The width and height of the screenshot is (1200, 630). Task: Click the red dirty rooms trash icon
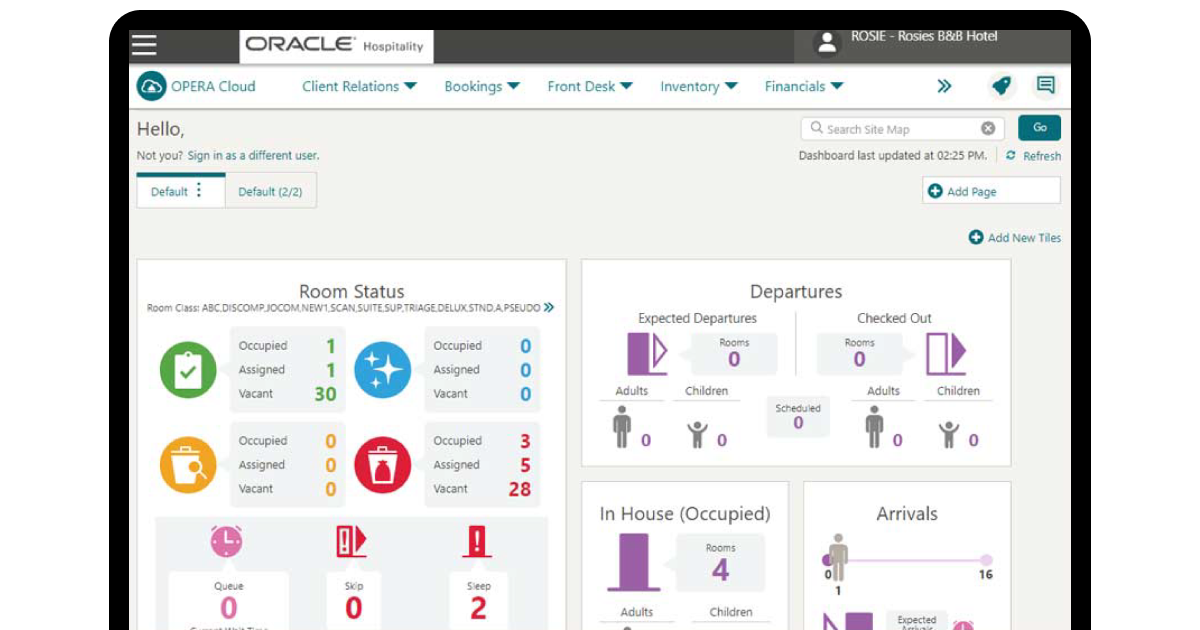pyautogui.click(x=383, y=464)
